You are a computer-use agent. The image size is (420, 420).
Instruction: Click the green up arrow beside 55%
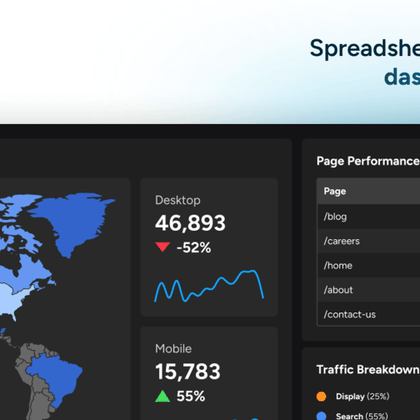[163, 396]
